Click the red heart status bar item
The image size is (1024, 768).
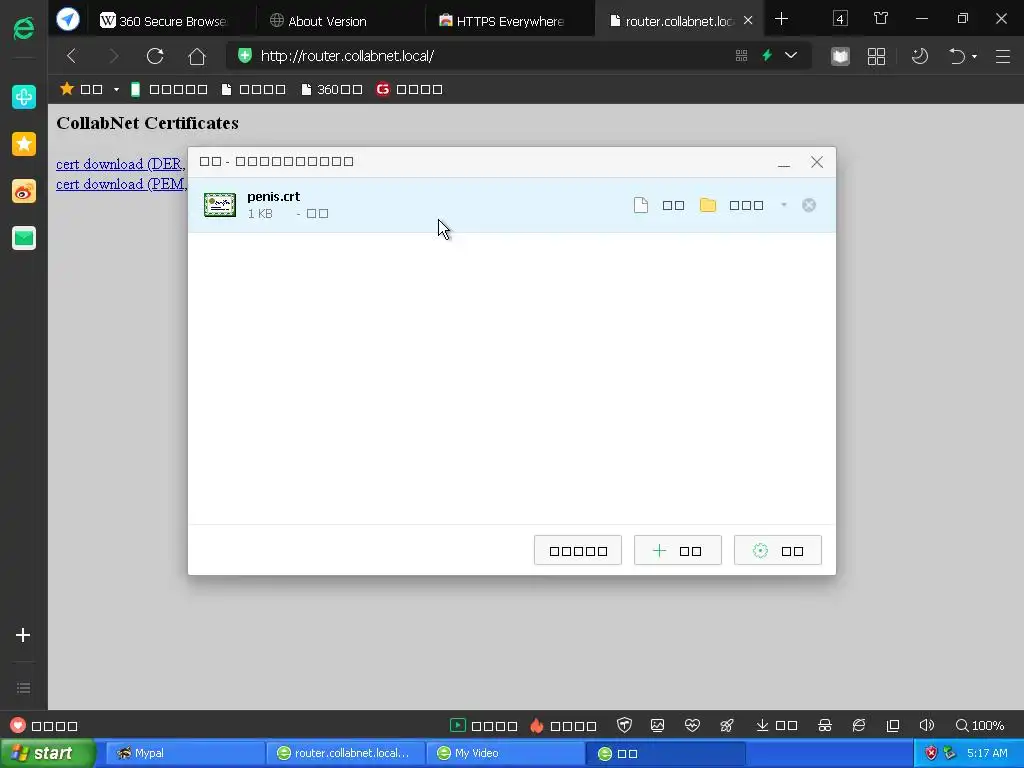44,726
